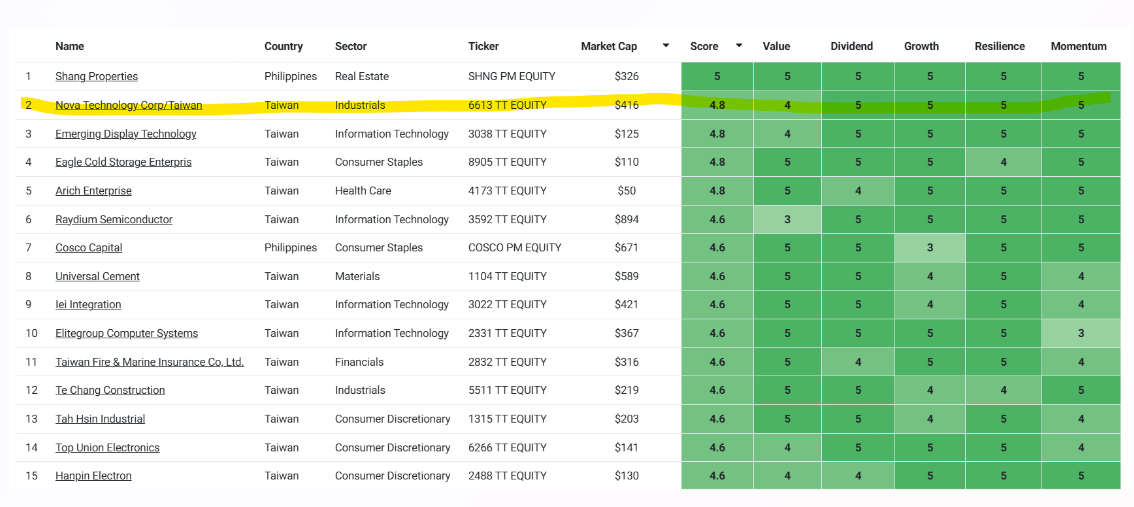Image resolution: width=1134 pixels, height=507 pixels.
Task: Click Elitegroup's Momentum score 3
Action: (1081, 333)
